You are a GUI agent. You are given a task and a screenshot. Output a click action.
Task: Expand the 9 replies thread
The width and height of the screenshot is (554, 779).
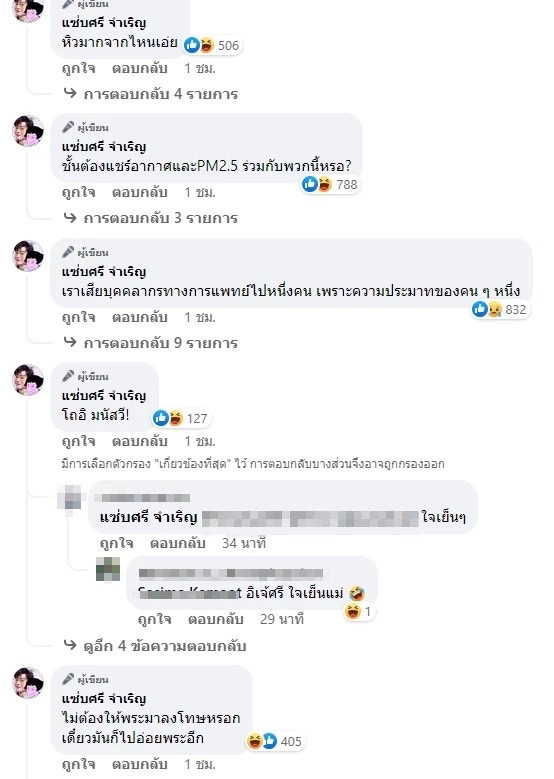[x=152, y=343]
